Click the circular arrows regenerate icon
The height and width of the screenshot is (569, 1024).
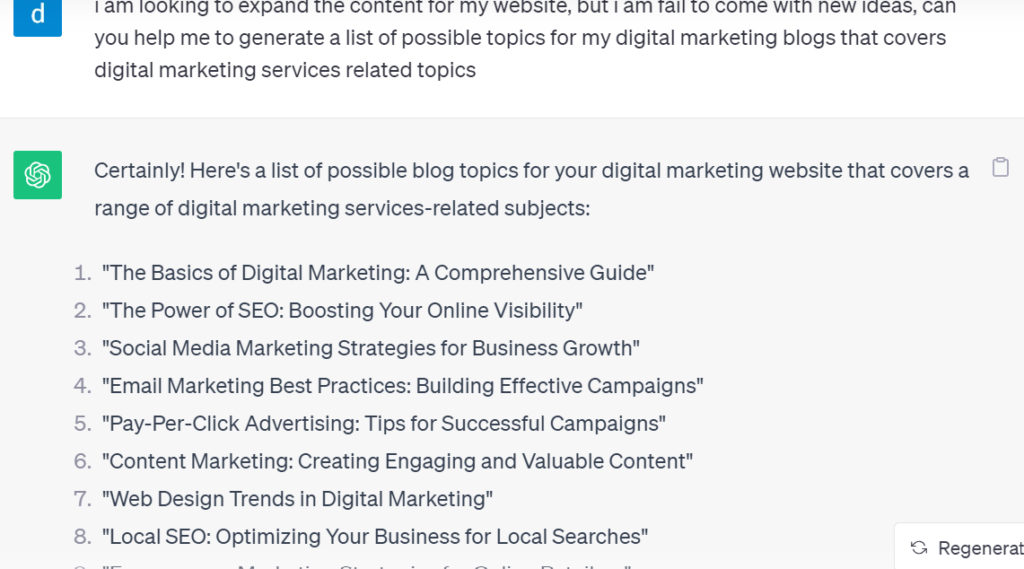coord(919,547)
